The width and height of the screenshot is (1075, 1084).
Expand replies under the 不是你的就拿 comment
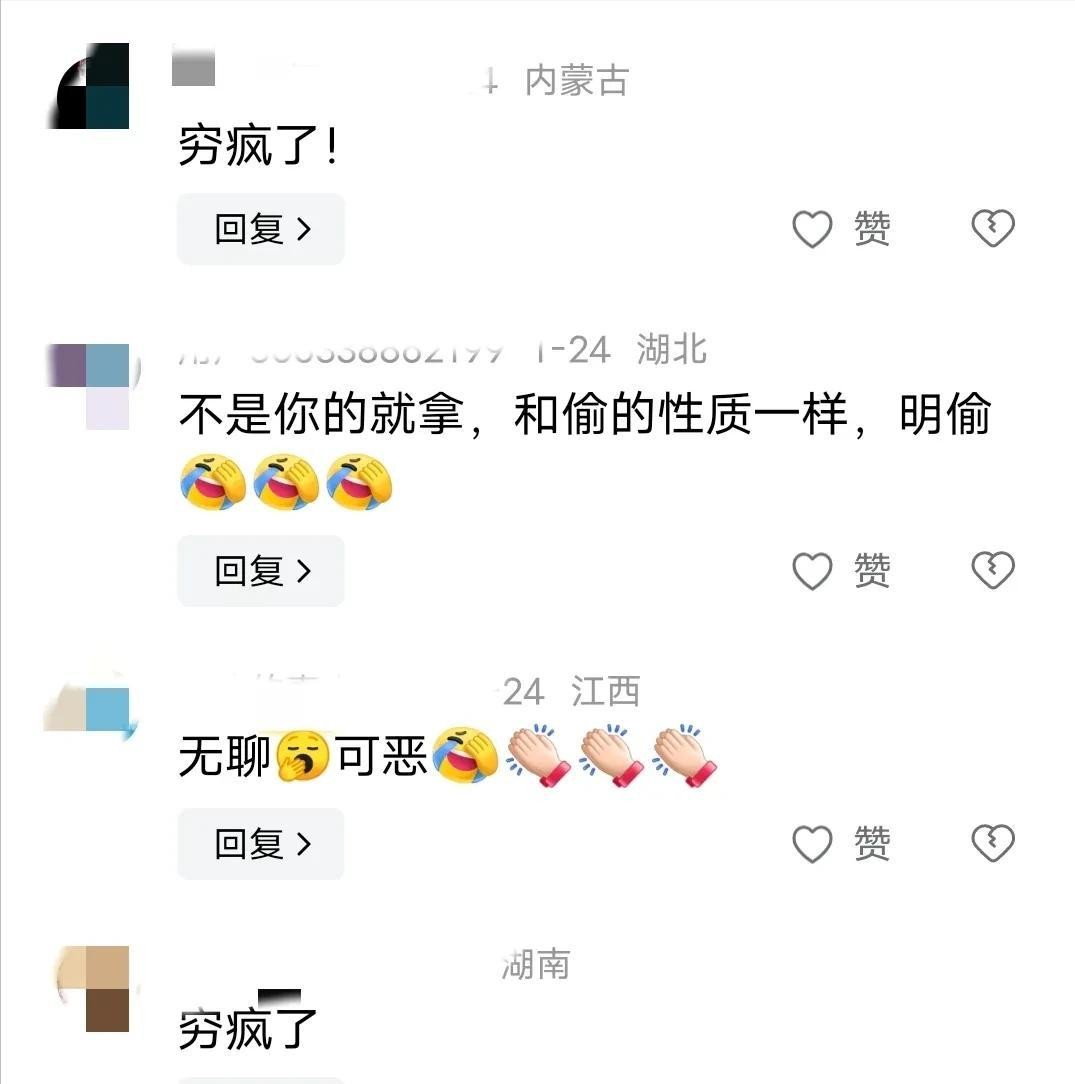(261, 571)
